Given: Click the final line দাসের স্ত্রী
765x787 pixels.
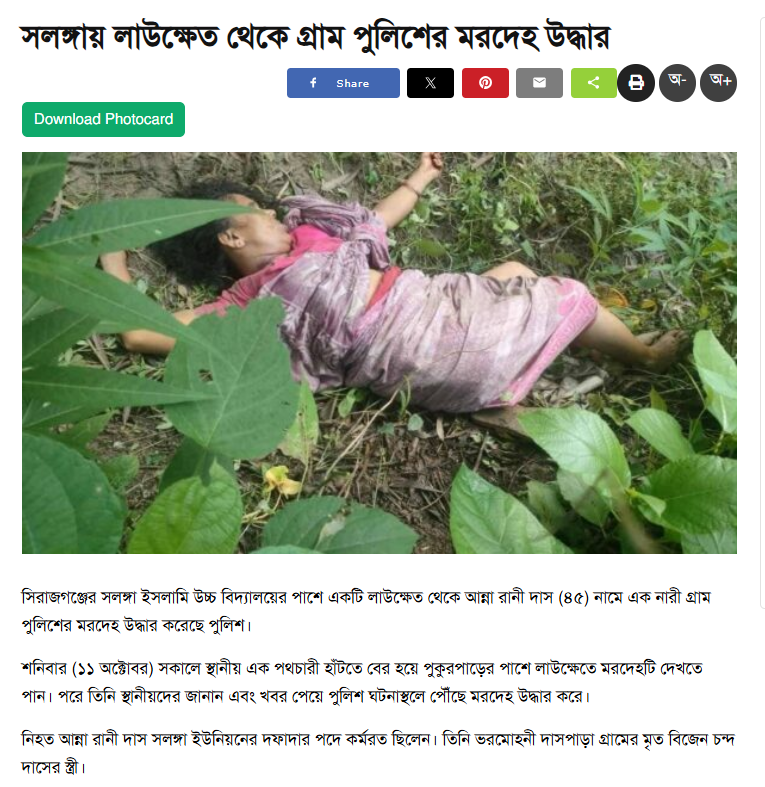Looking at the screenshot, I should [53, 768].
